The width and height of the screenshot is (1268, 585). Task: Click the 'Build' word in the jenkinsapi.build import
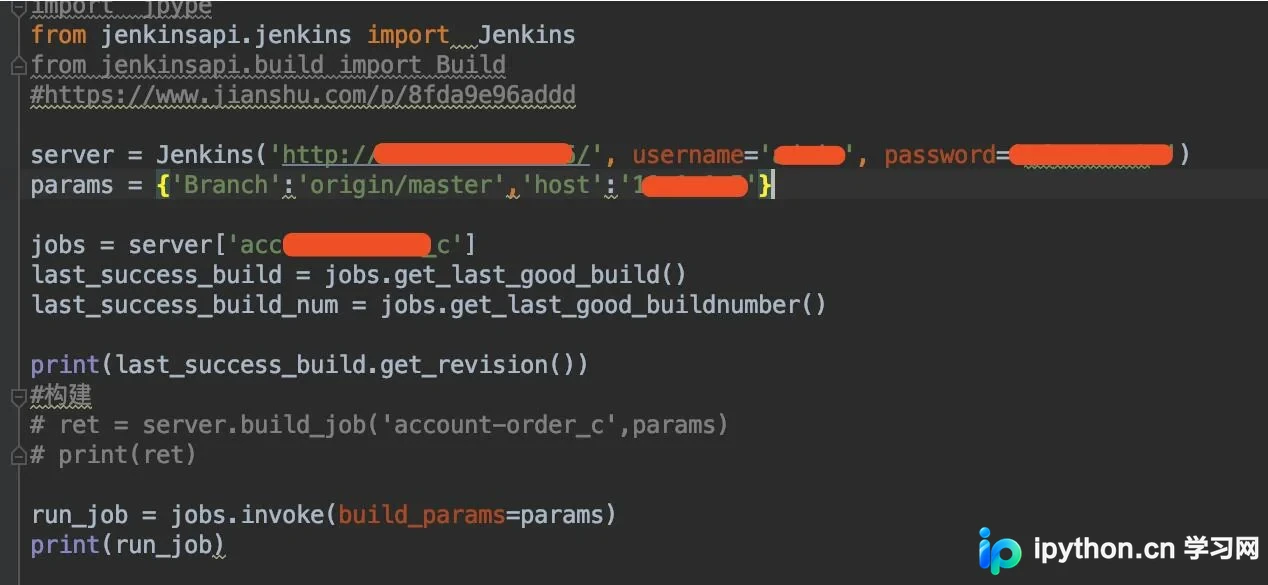(x=471, y=65)
